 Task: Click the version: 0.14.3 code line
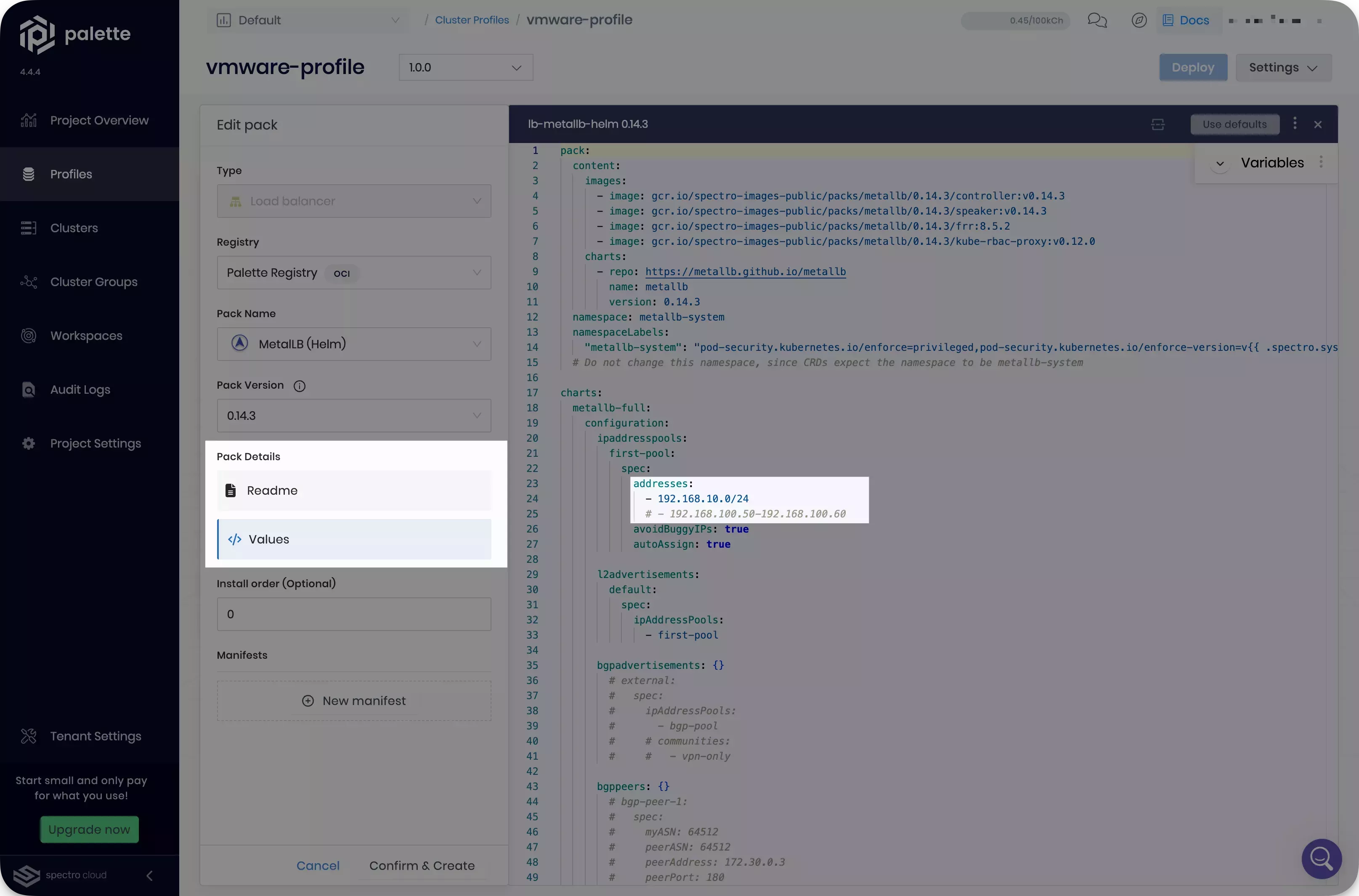[x=654, y=302]
